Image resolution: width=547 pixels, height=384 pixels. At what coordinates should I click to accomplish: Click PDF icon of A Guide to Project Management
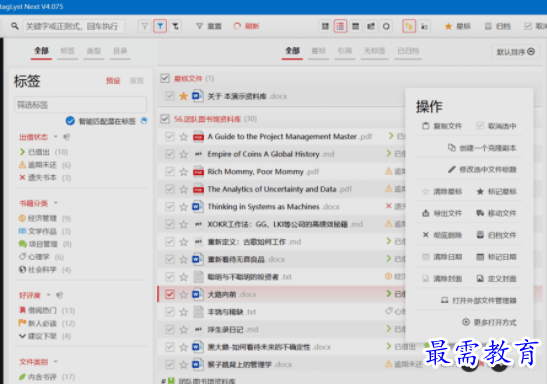[198, 137]
